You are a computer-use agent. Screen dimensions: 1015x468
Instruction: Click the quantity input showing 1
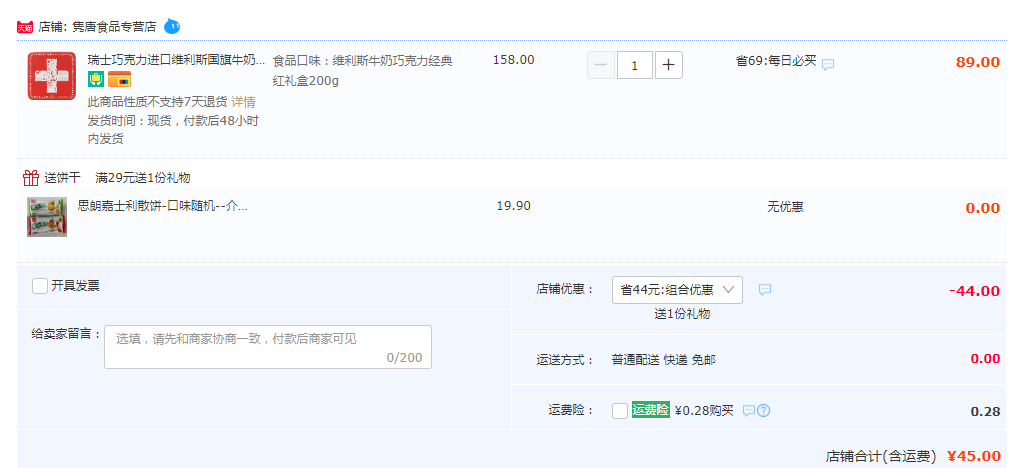point(634,65)
